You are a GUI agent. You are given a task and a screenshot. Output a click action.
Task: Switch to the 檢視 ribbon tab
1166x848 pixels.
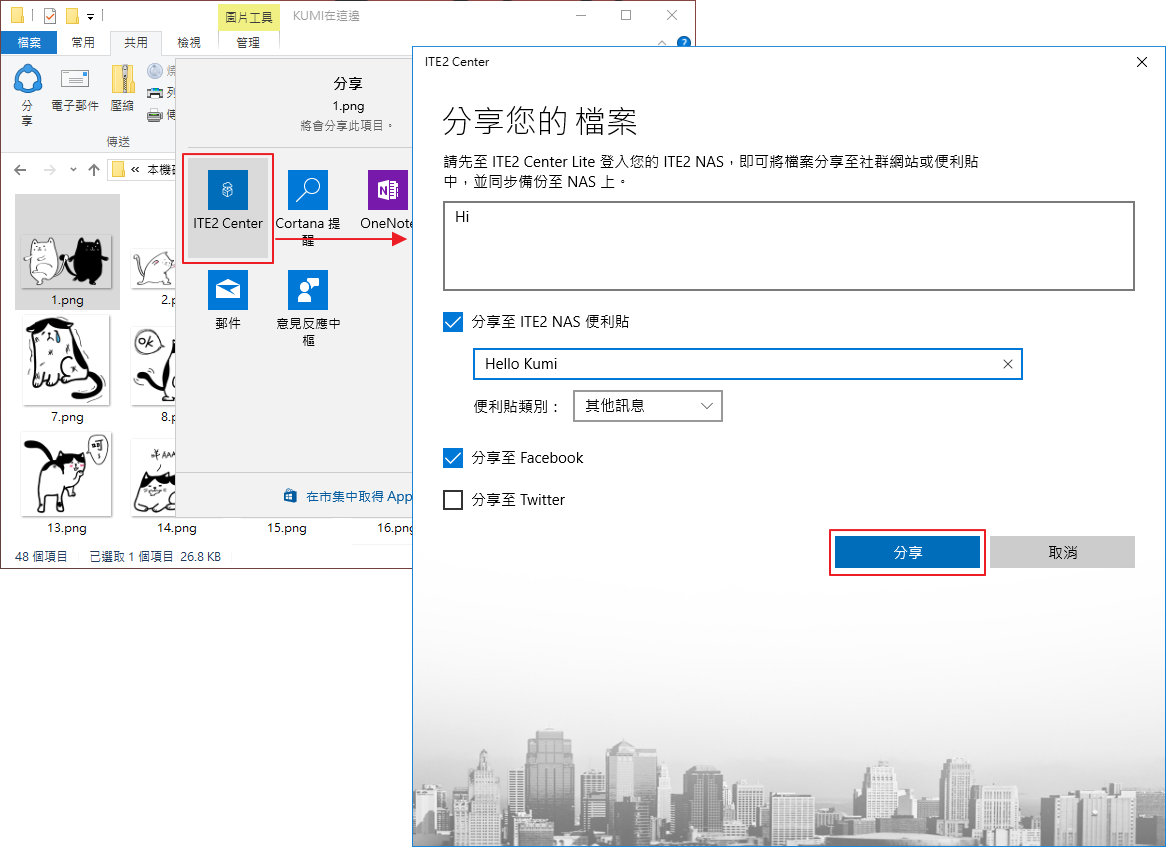(189, 42)
